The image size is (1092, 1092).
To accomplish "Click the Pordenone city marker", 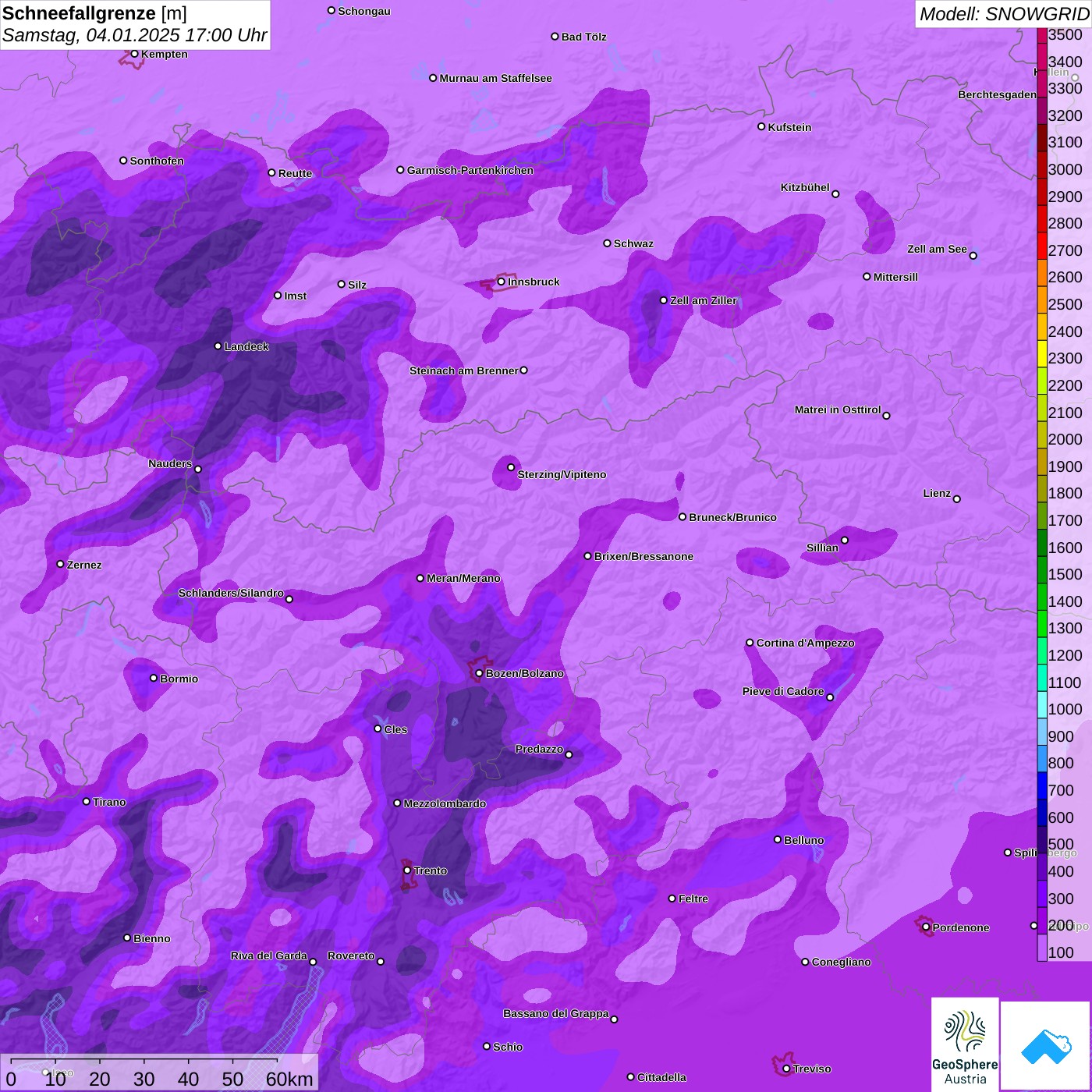I will 926,927.
